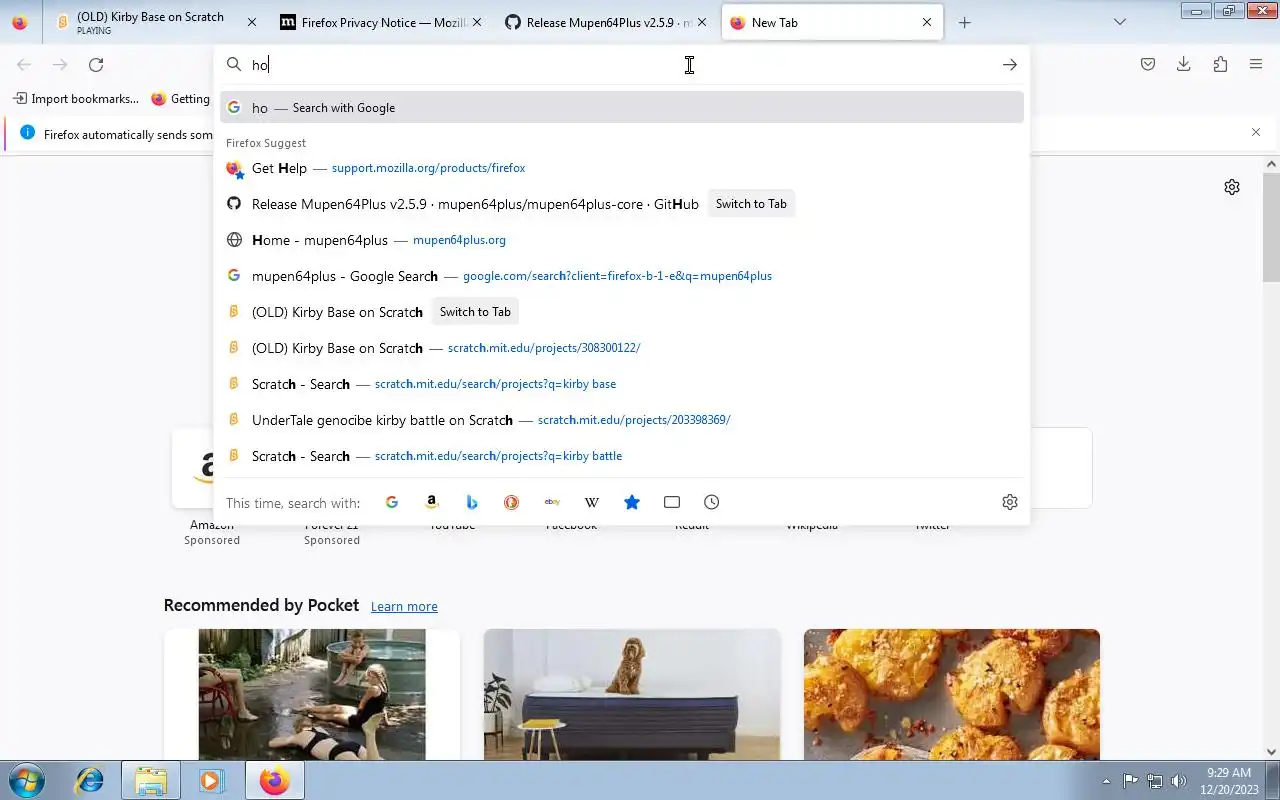Select Scratch Search kirby base suggestion
1280x800 pixels.
tap(622, 384)
